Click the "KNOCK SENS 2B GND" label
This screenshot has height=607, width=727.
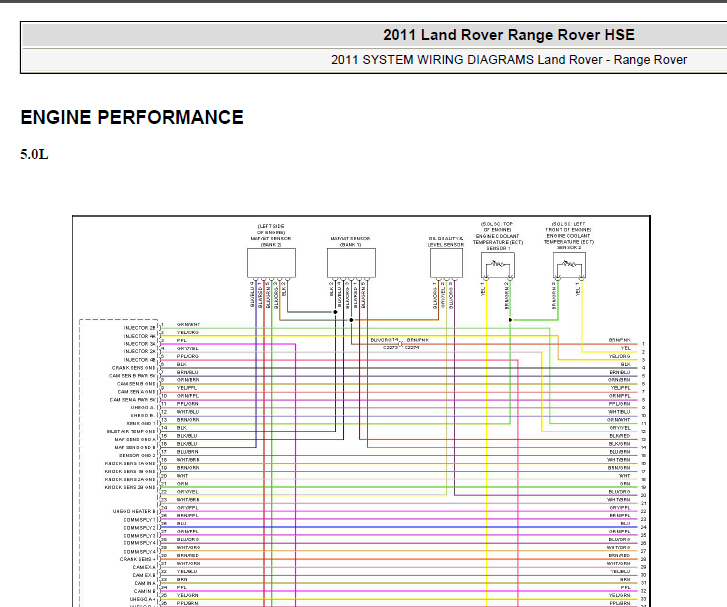130,487
